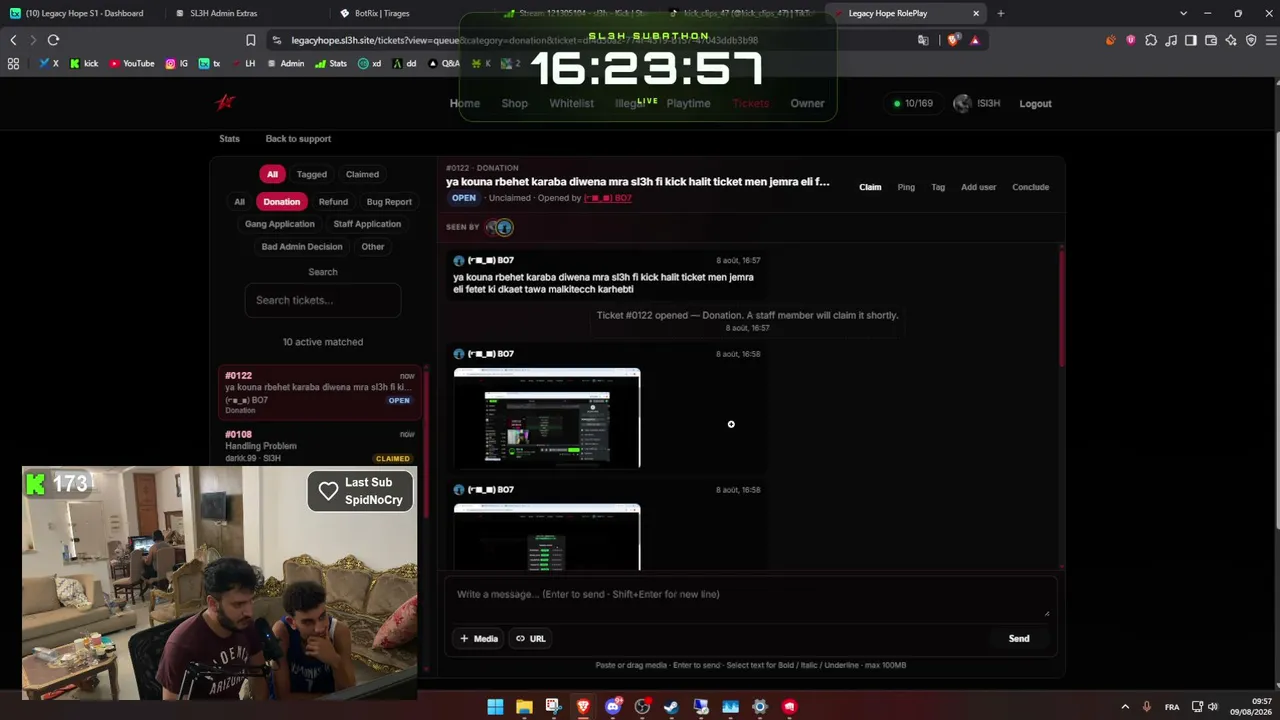
Task: Open the X bookmark
Action: coord(49,63)
